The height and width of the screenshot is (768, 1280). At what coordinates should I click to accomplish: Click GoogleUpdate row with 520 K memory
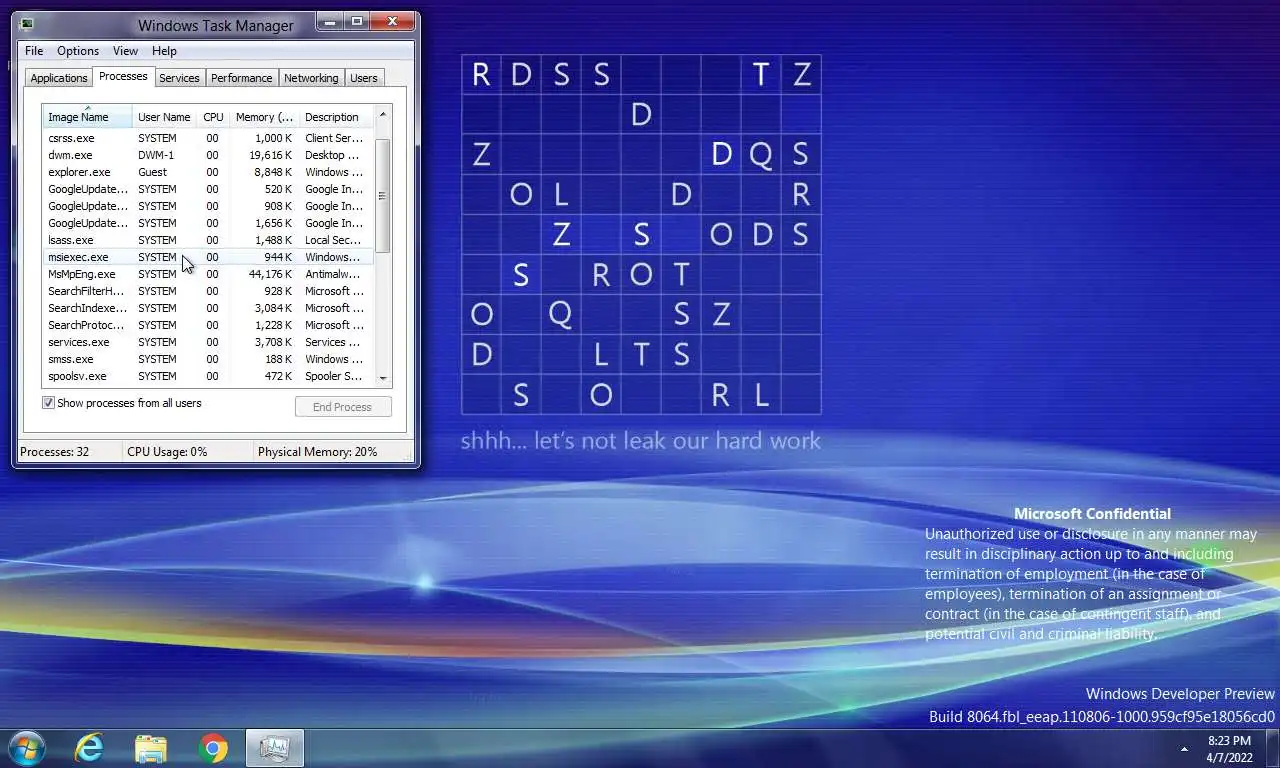click(208, 189)
